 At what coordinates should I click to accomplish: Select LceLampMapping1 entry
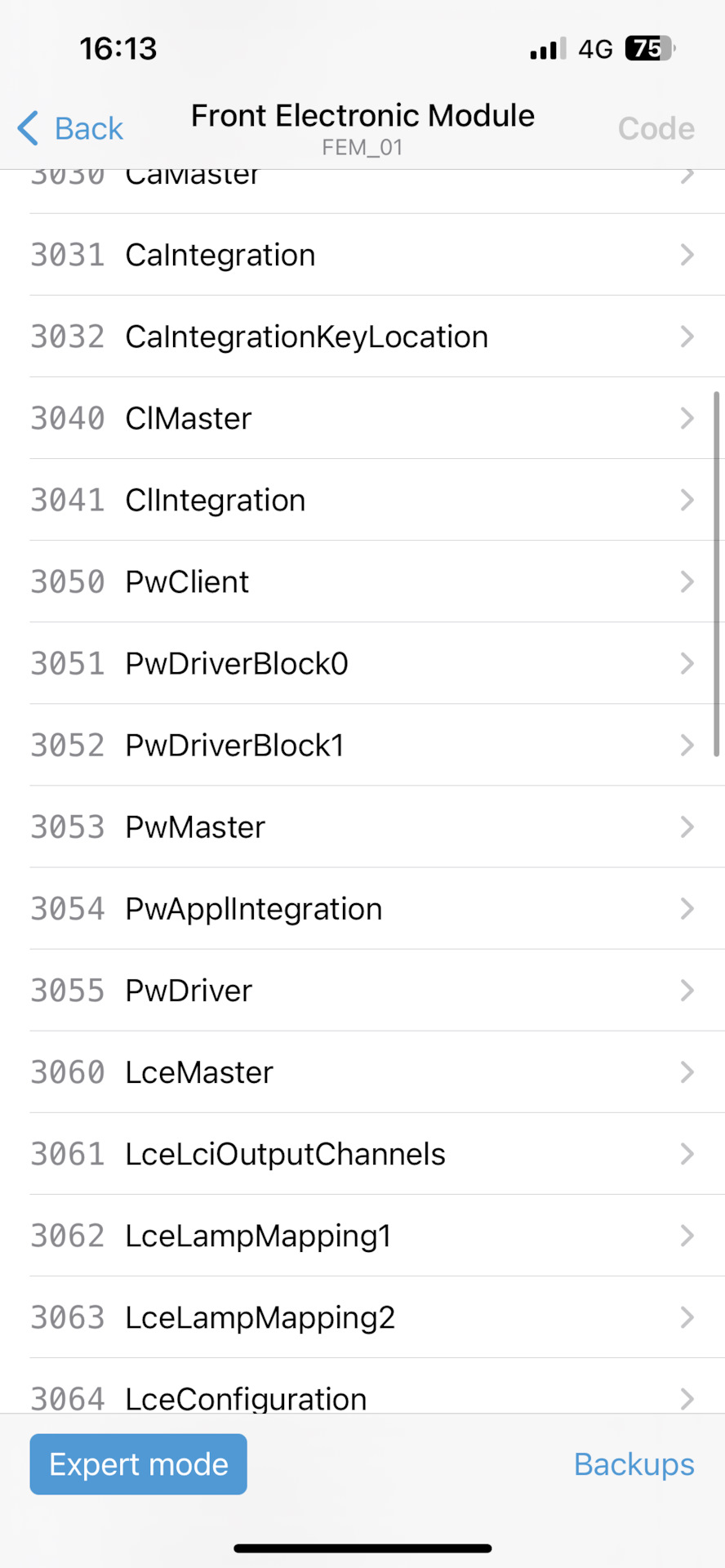coord(258,1236)
